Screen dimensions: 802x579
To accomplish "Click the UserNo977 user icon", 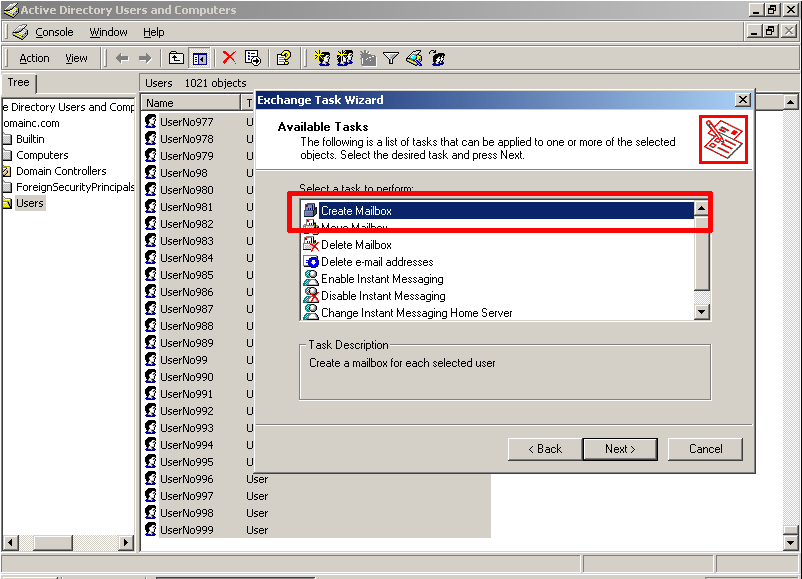I will [x=150, y=121].
